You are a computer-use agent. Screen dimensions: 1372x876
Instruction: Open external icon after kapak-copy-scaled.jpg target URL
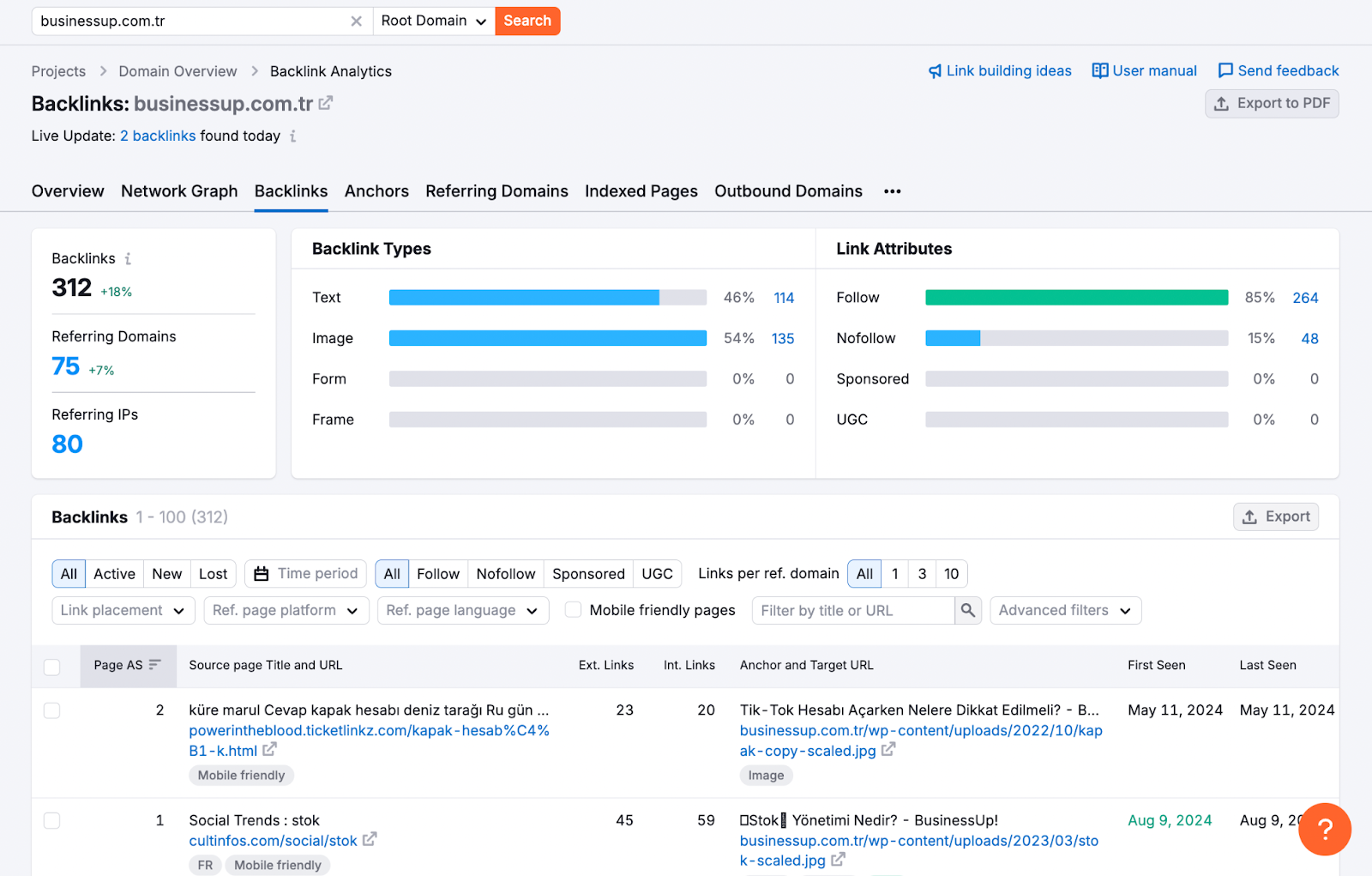pyautogui.click(x=888, y=750)
